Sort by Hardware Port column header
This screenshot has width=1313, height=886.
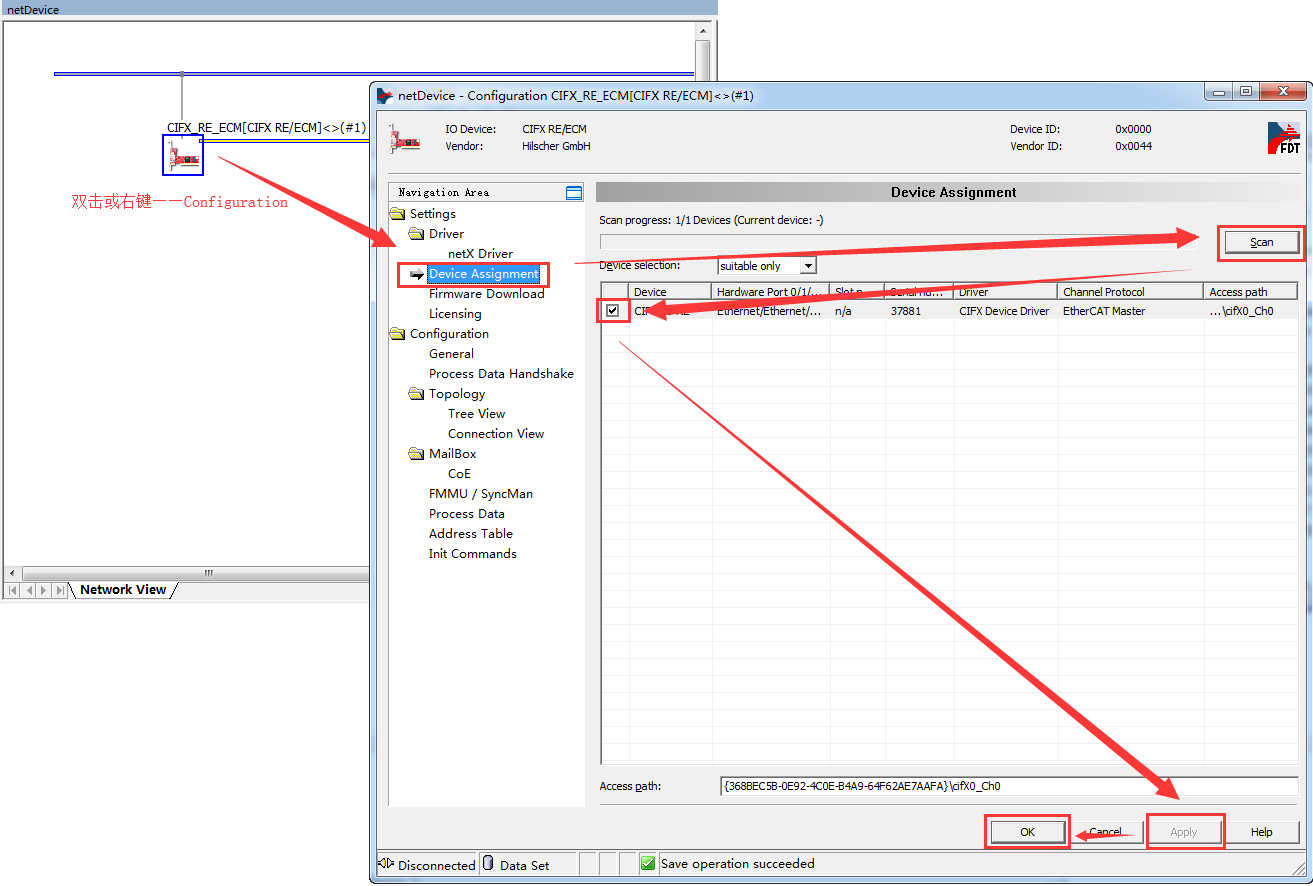(770, 292)
